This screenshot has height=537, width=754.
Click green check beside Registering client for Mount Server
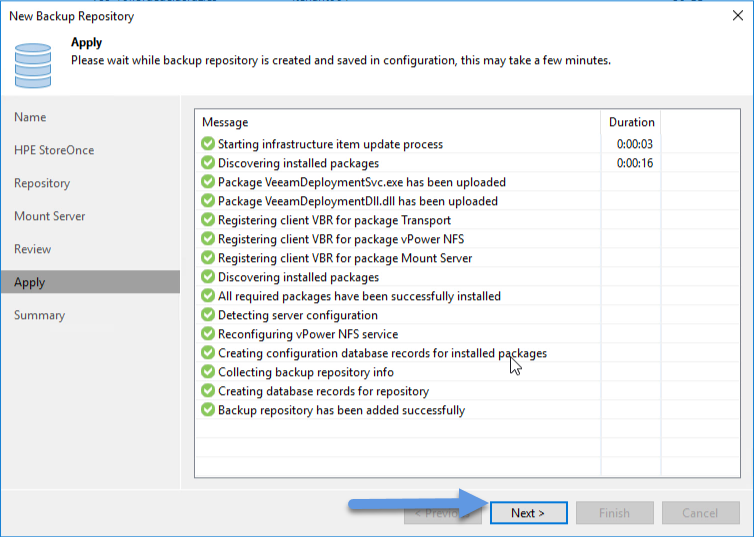click(x=208, y=258)
